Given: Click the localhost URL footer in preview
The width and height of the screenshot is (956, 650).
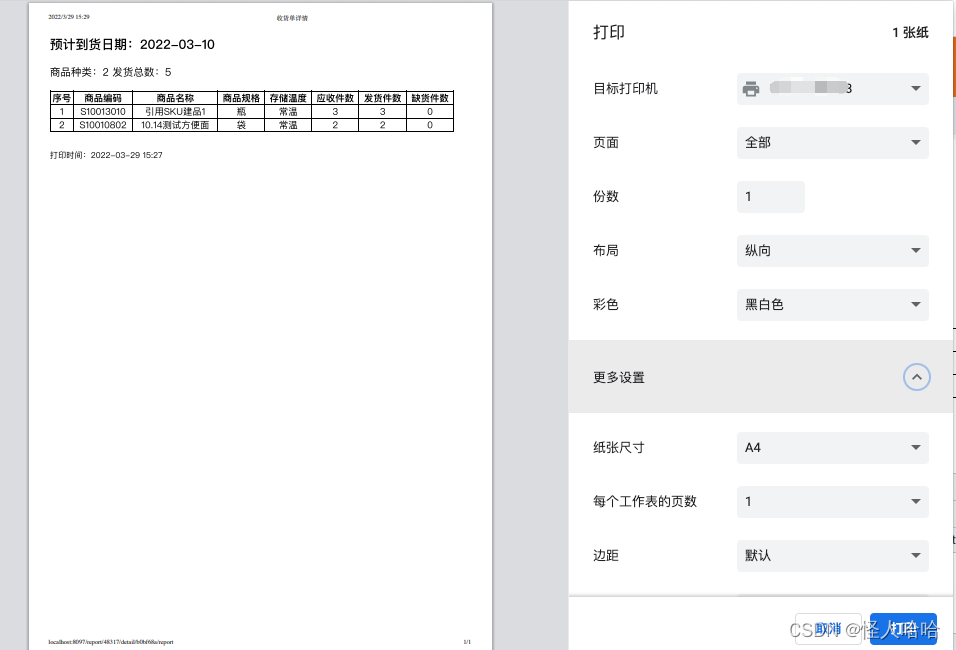Looking at the screenshot, I should point(111,641).
